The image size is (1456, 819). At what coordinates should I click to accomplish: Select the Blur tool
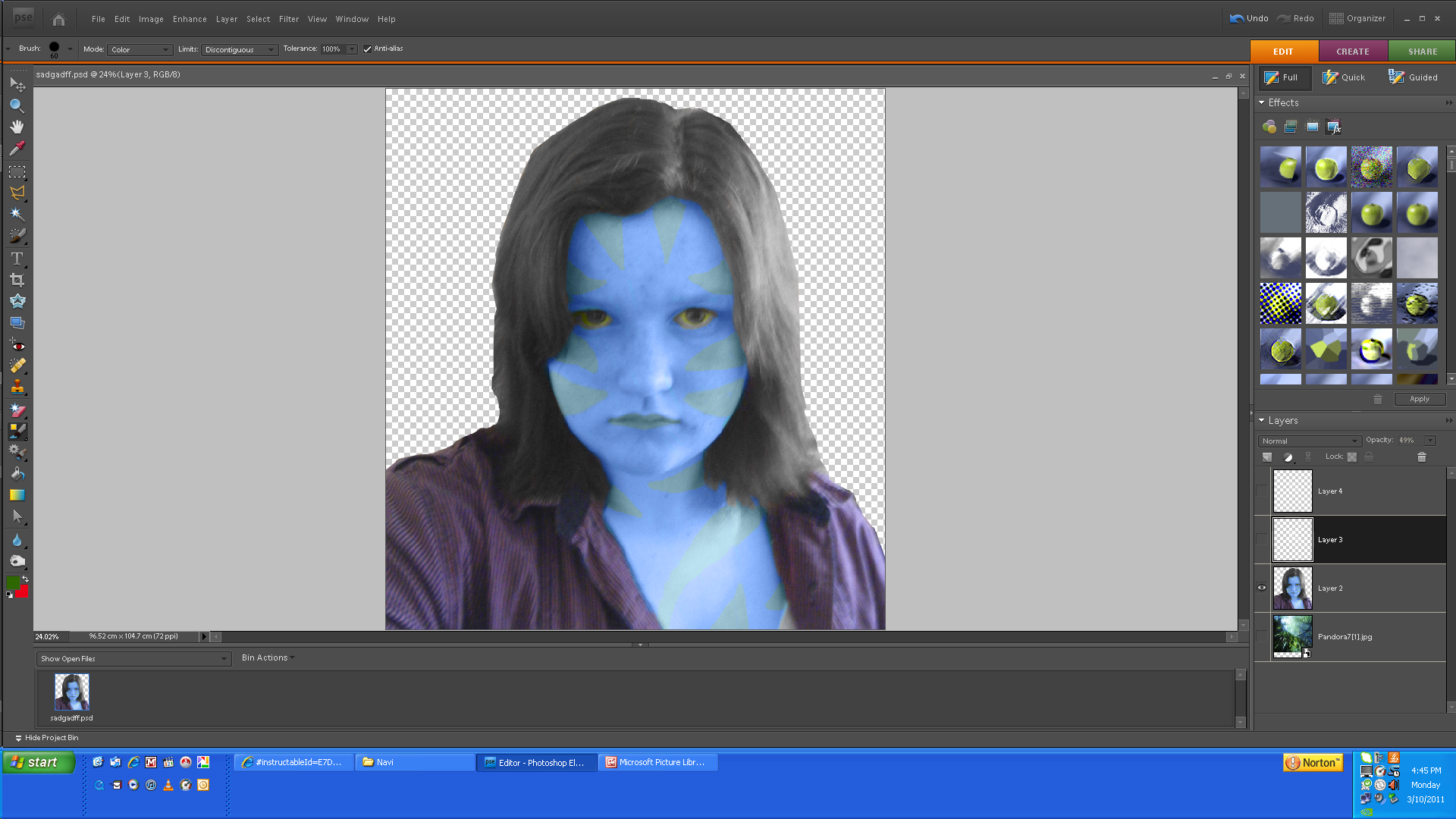tap(17, 540)
